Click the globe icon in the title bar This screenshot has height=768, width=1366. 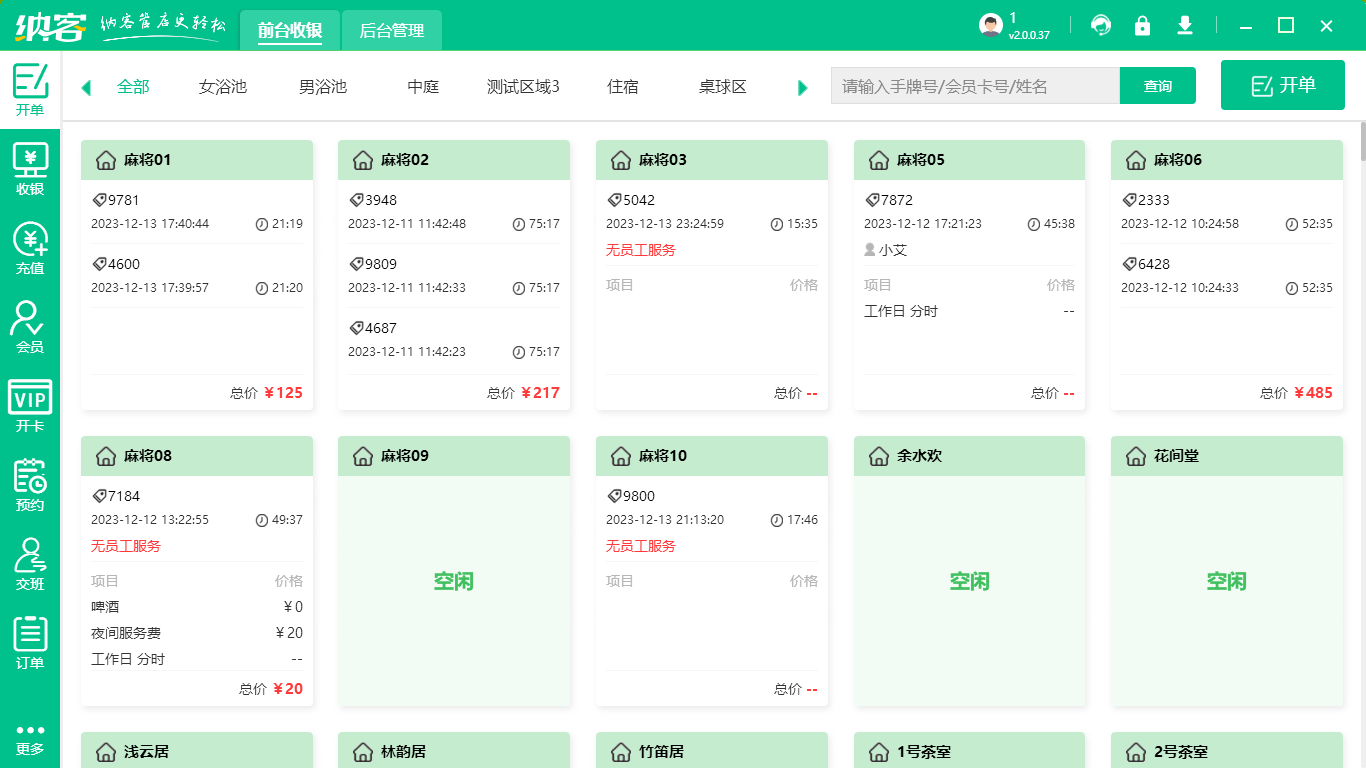(1101, 25)
